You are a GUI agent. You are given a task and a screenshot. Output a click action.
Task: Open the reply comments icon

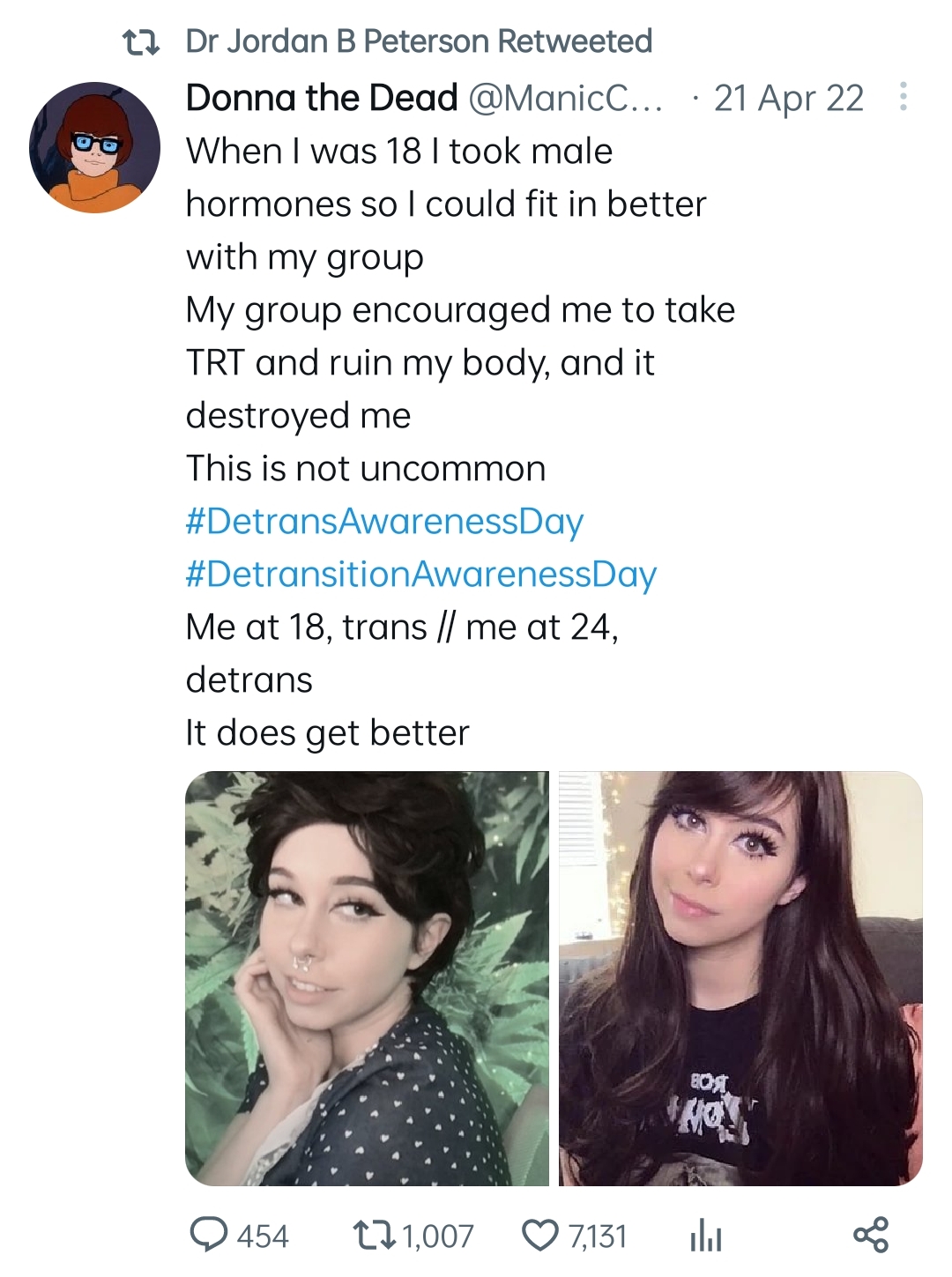(209, 1235)
